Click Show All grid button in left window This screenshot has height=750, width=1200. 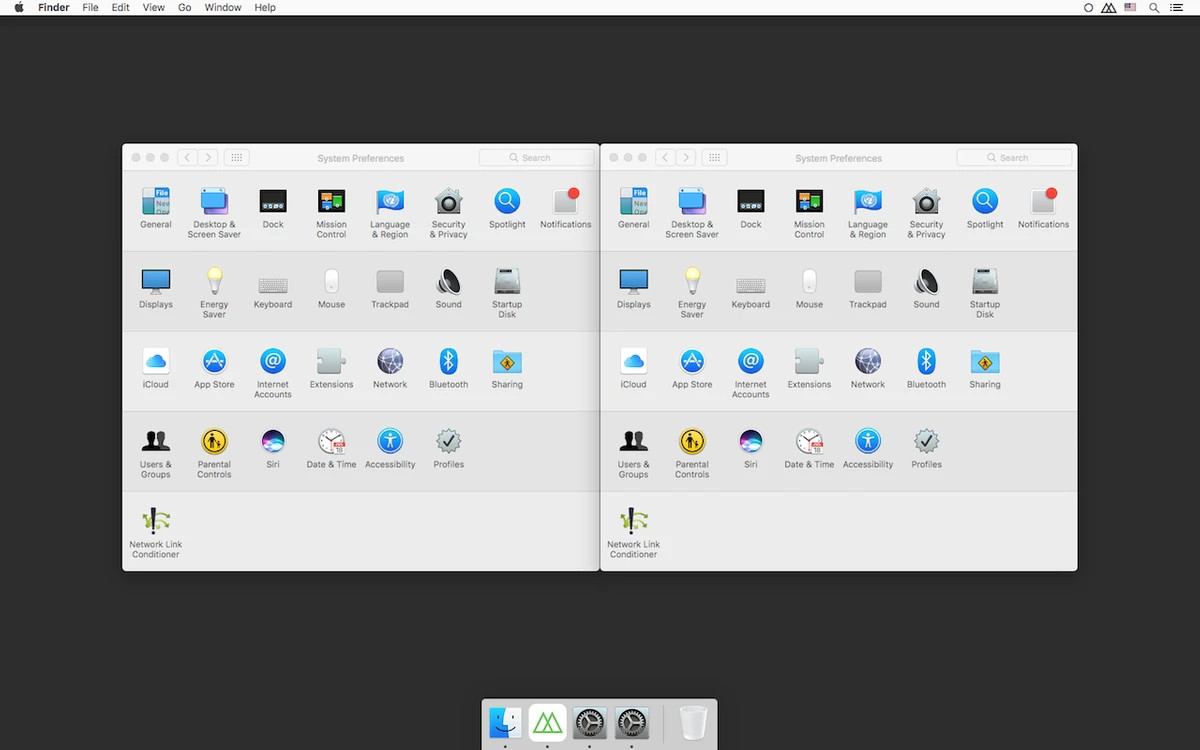(236, 158)
